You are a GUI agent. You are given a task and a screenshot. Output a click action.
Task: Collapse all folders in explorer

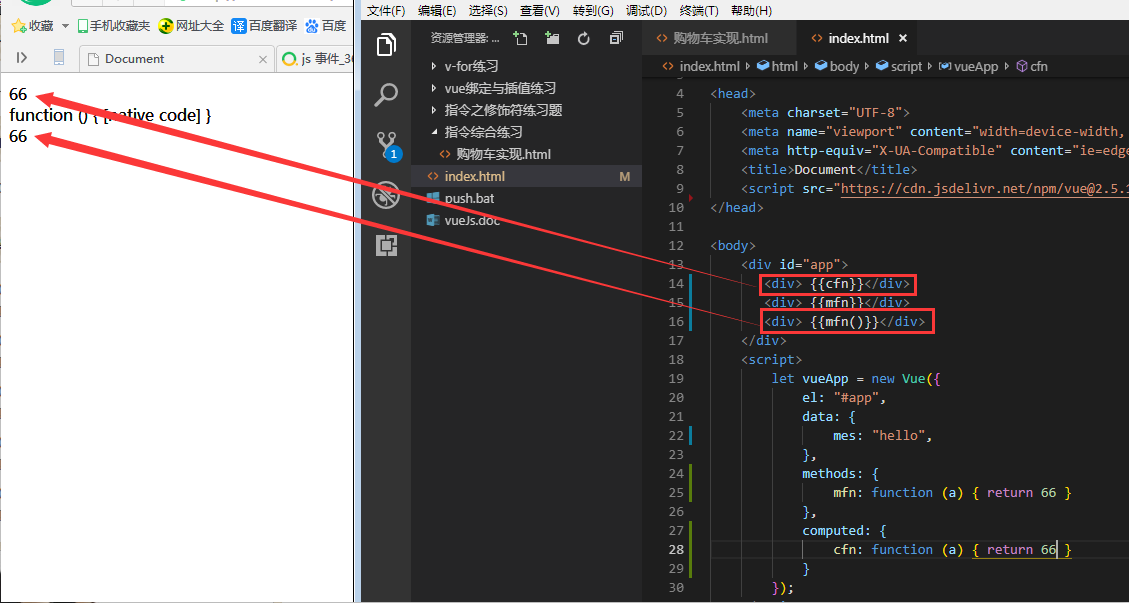pos(616,38)
